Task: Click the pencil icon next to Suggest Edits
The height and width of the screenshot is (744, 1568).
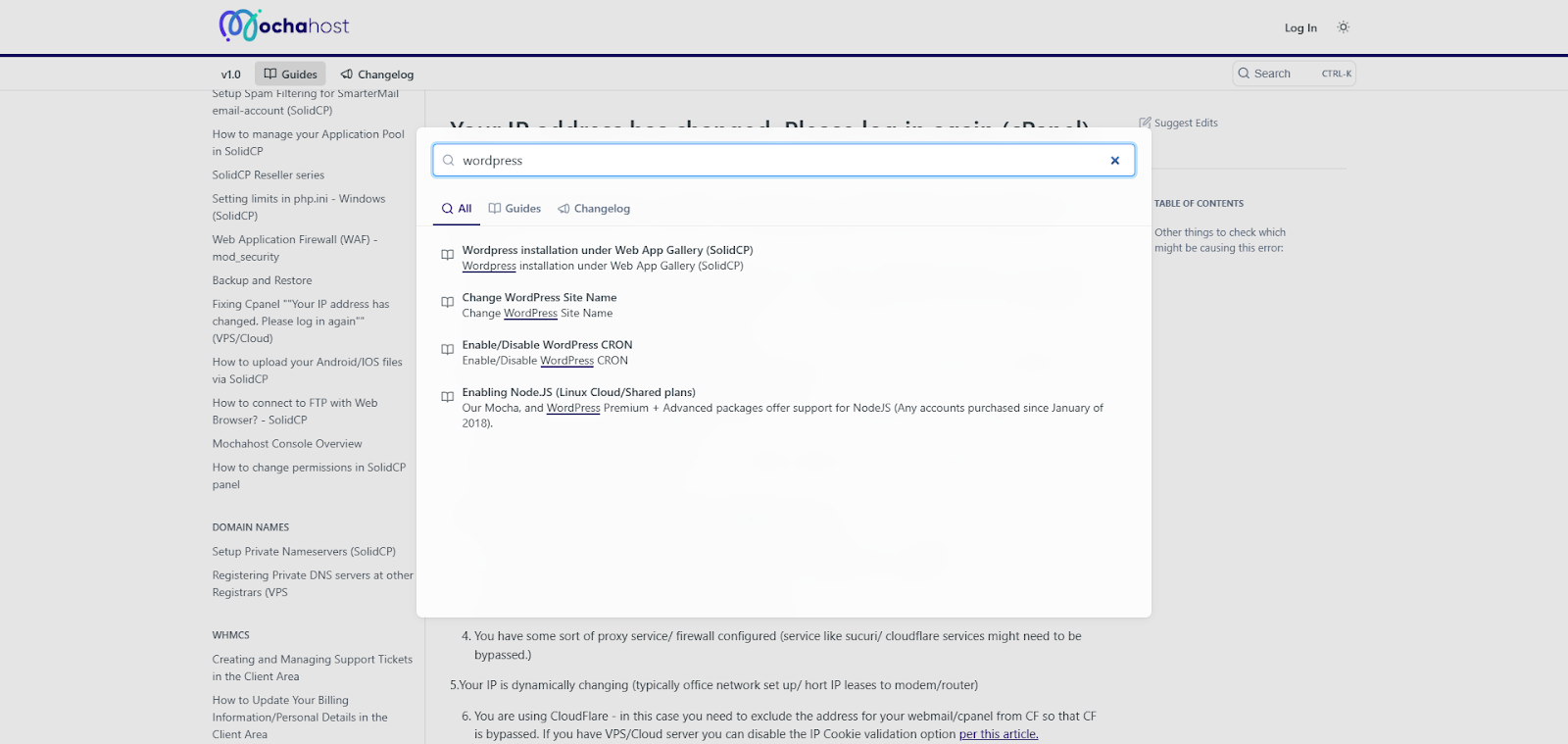Action: (x=1145, y=124)
